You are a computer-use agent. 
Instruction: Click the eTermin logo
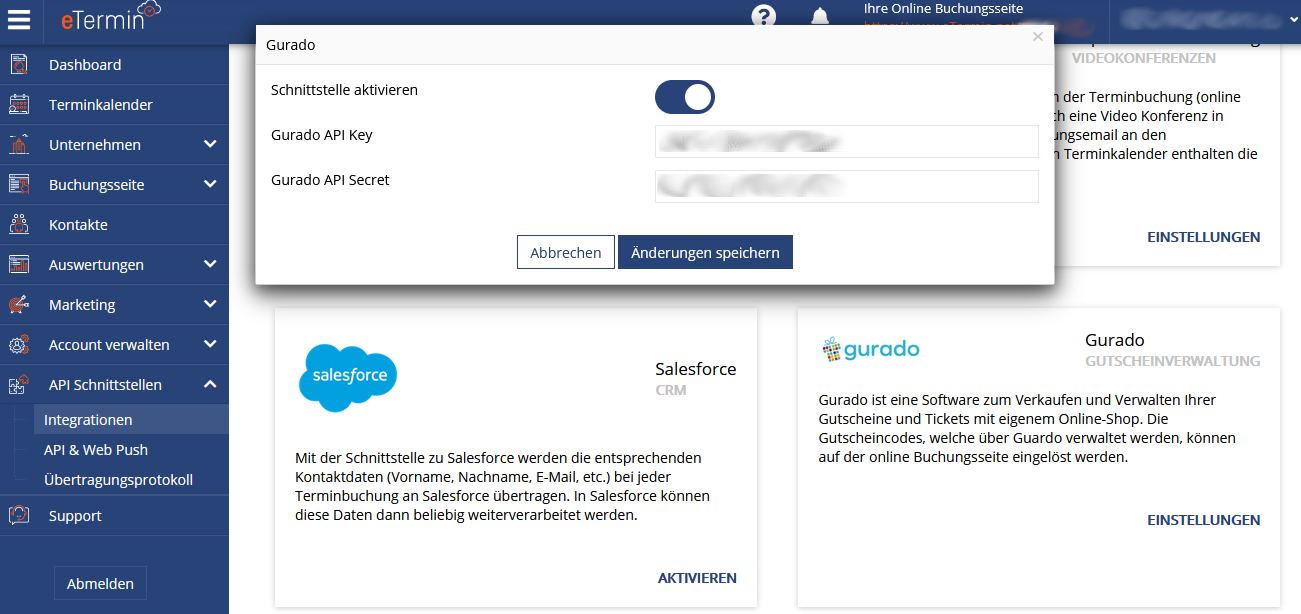tap(110, 17)
